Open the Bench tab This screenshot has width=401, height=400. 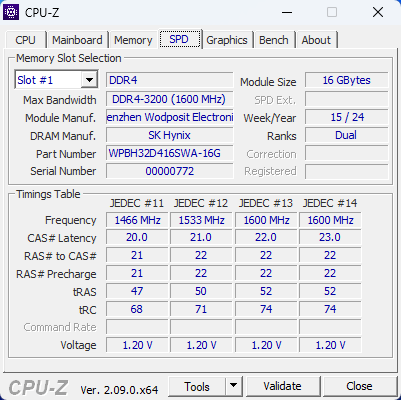274,40
